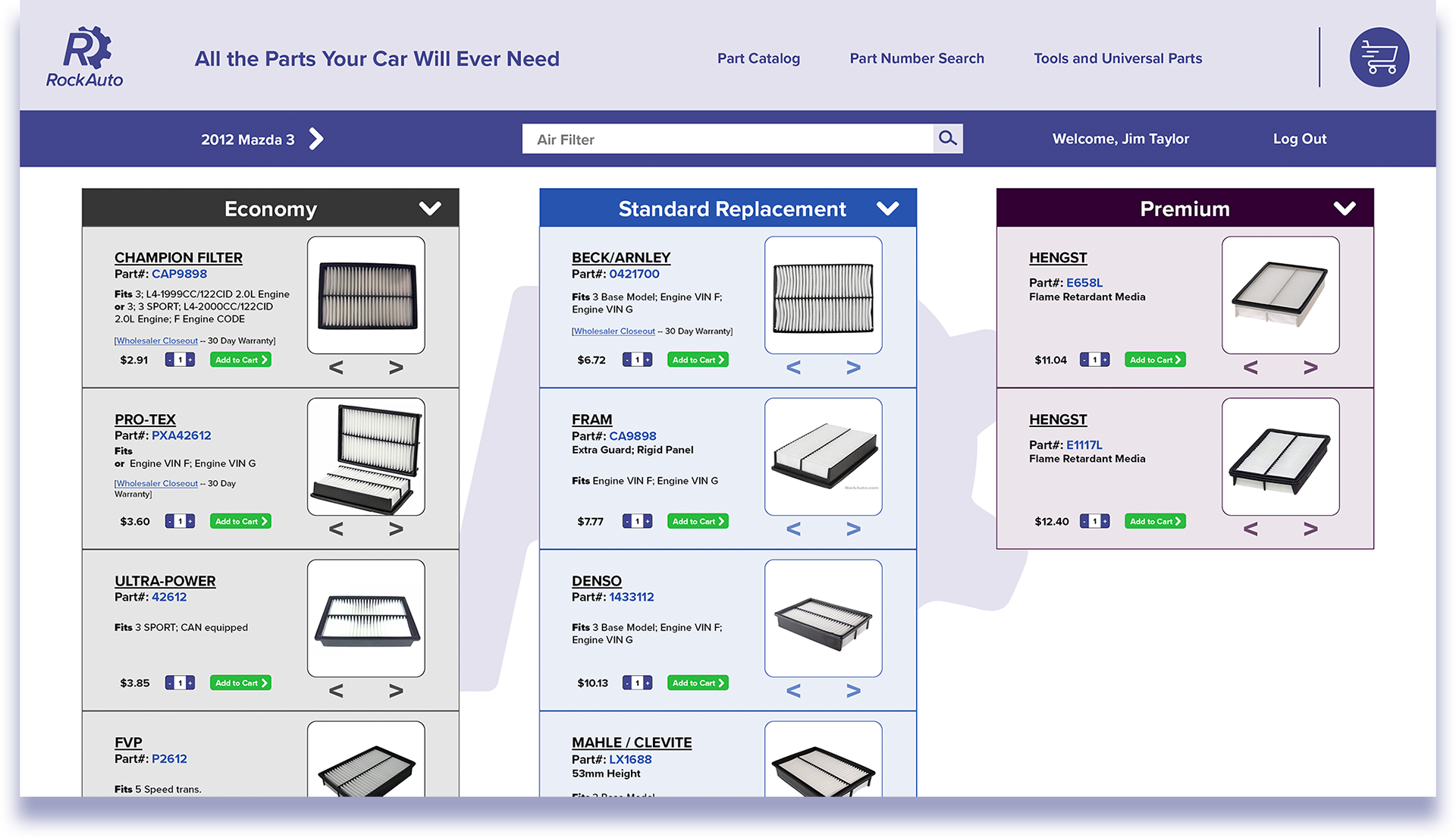This screenshot has height=838, width=1456.
Task: Open Part Number Search
Action: tap(917, 58)
